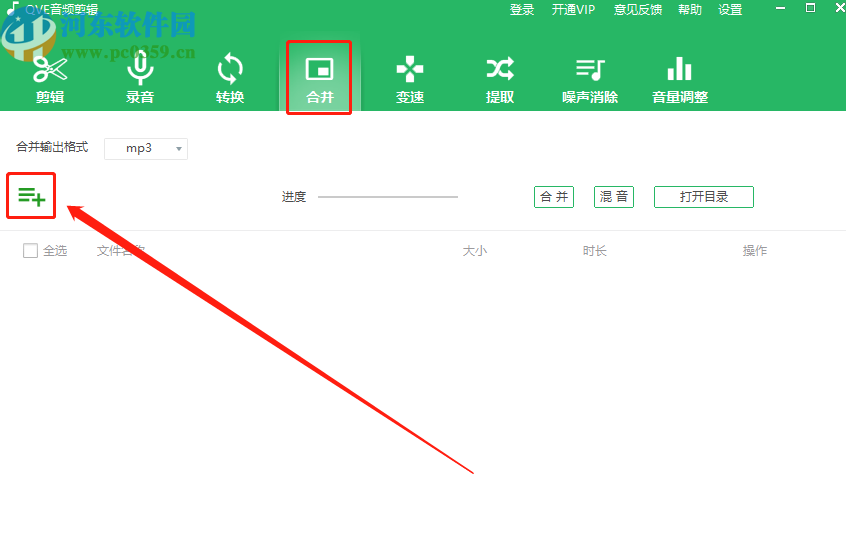This screenshot has width=846, height=543.
Task: Open the 帮助 help menu
Action: point(690,10)
